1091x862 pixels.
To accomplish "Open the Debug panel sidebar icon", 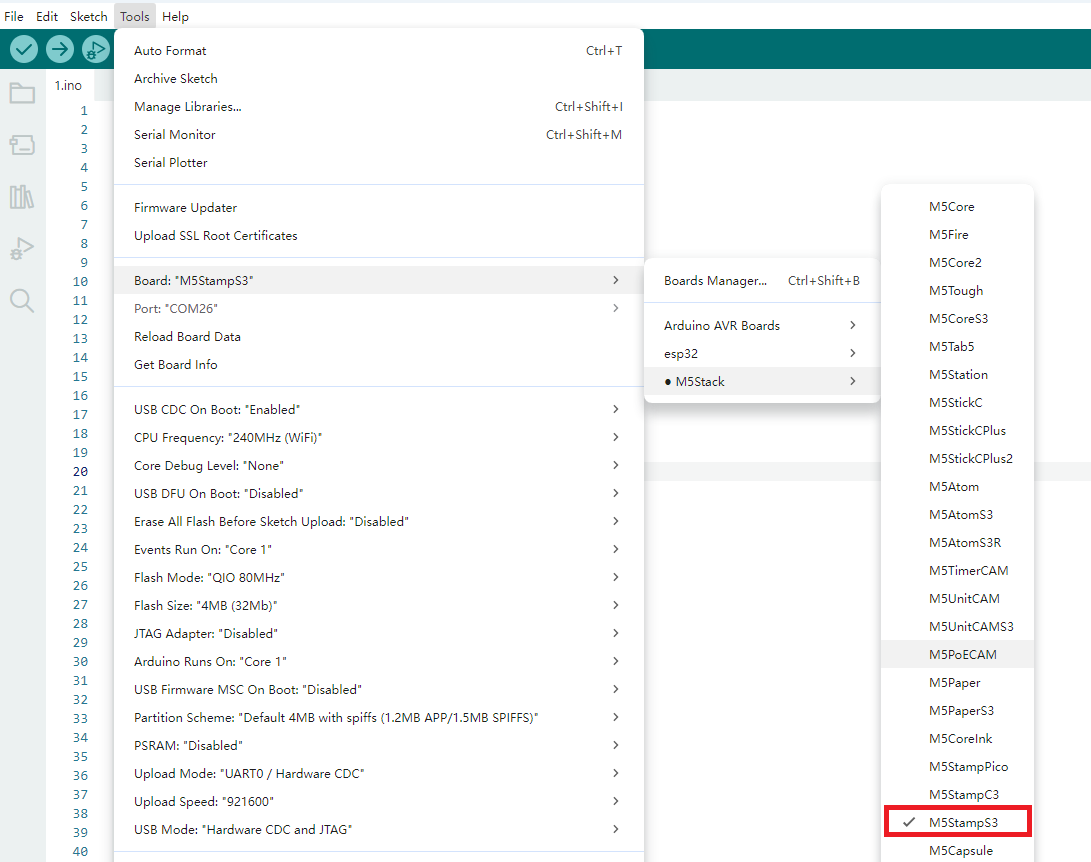I will (x=22, y=249).
